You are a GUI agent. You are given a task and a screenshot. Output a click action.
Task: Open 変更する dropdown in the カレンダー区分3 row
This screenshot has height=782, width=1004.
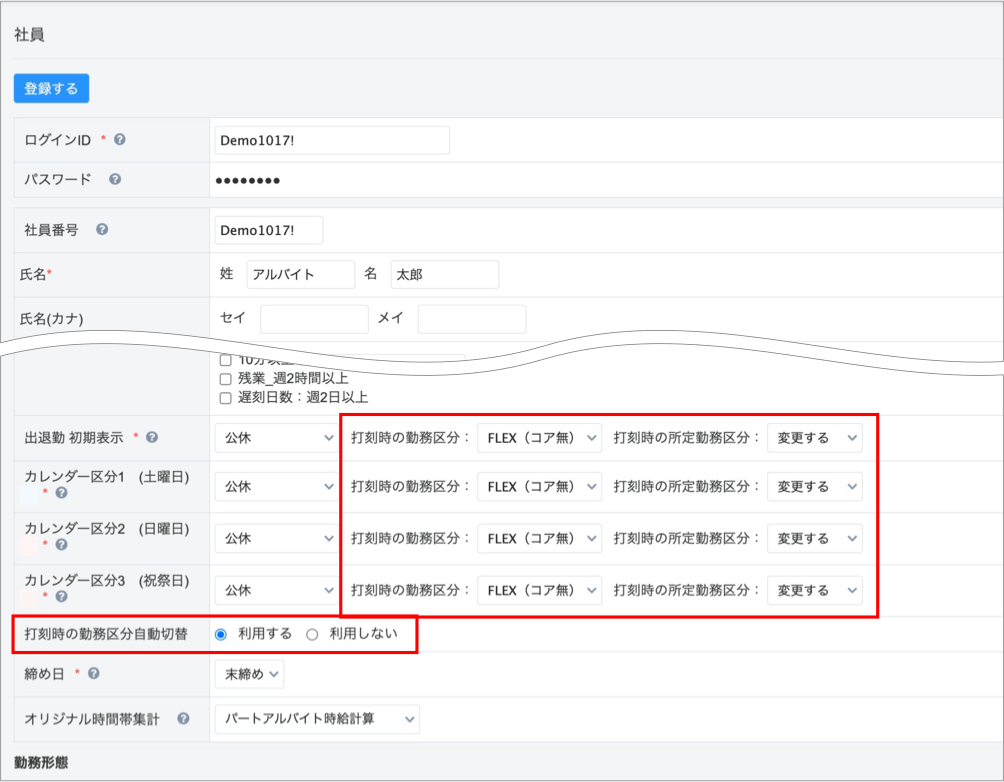[814, 591]
